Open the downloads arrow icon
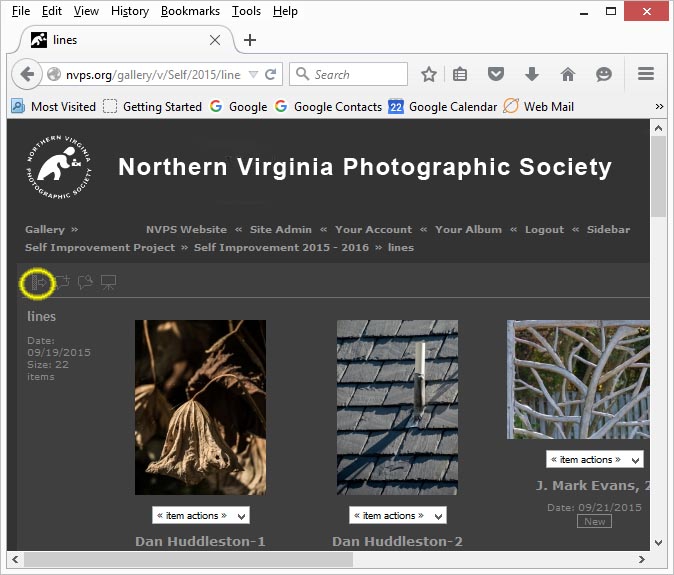 tap(531, 74)
